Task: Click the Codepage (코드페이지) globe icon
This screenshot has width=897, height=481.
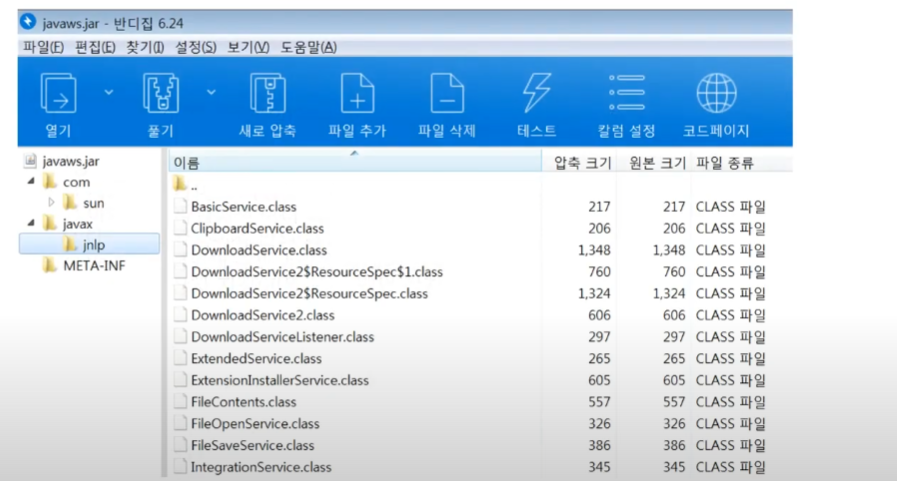Action: (716, 93)
